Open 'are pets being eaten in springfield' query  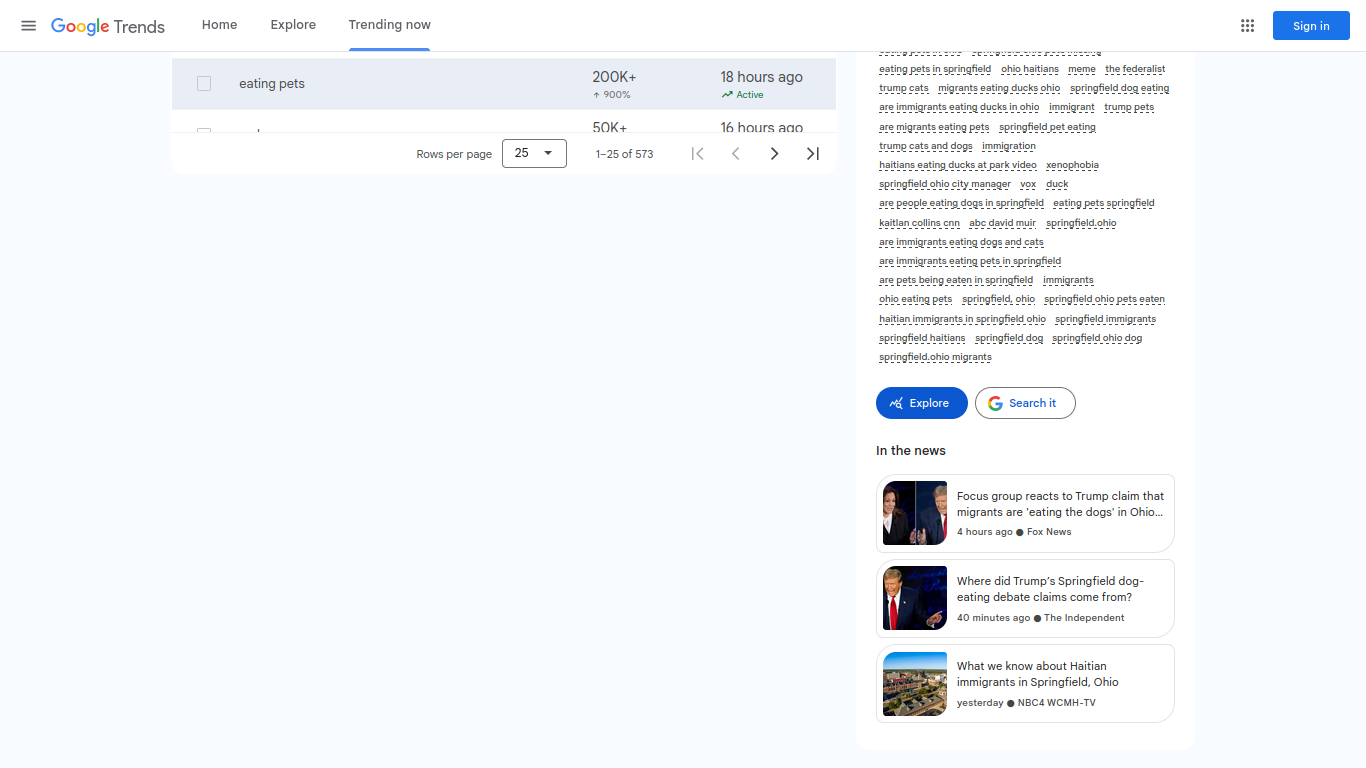click(x=956, y=280)
